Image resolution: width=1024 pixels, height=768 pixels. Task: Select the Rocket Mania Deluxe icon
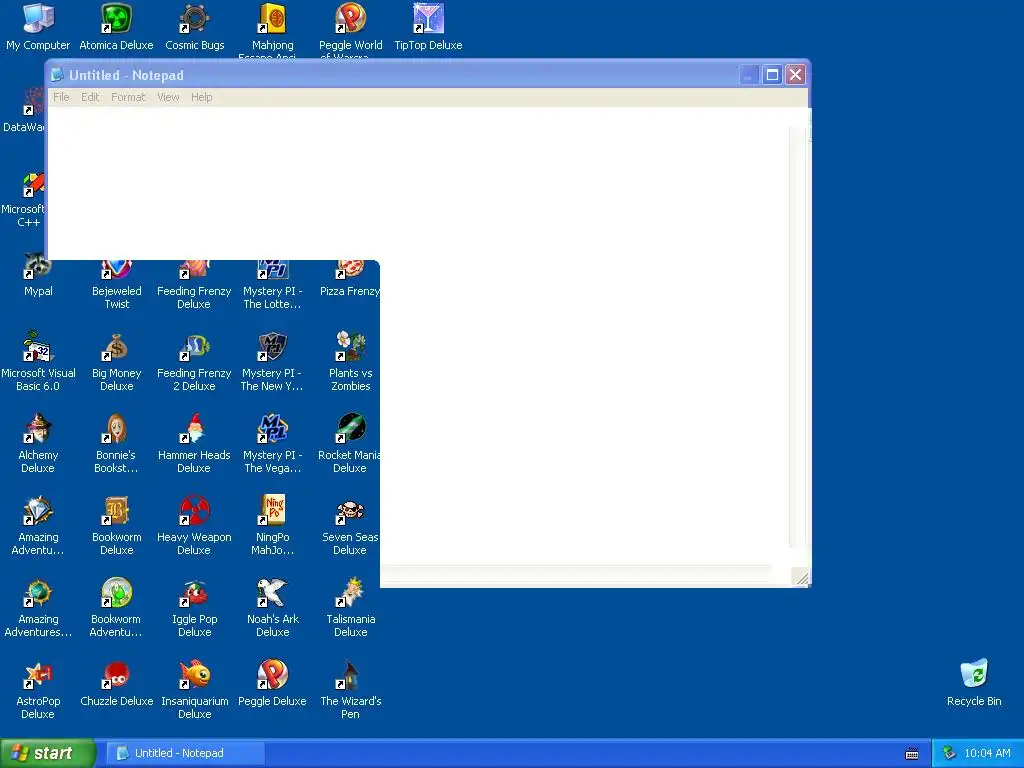349,443
